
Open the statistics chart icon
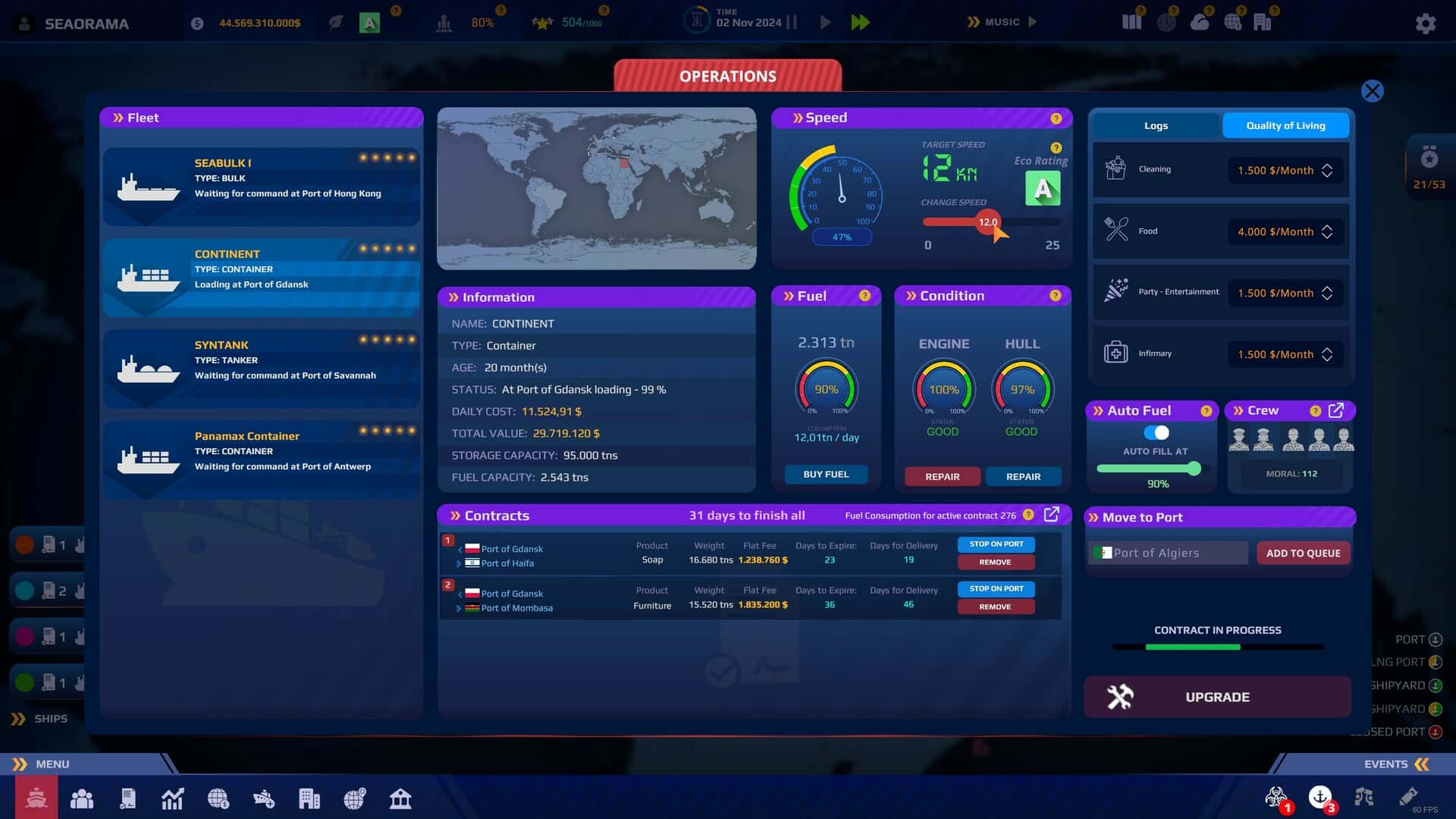point(173,798)
